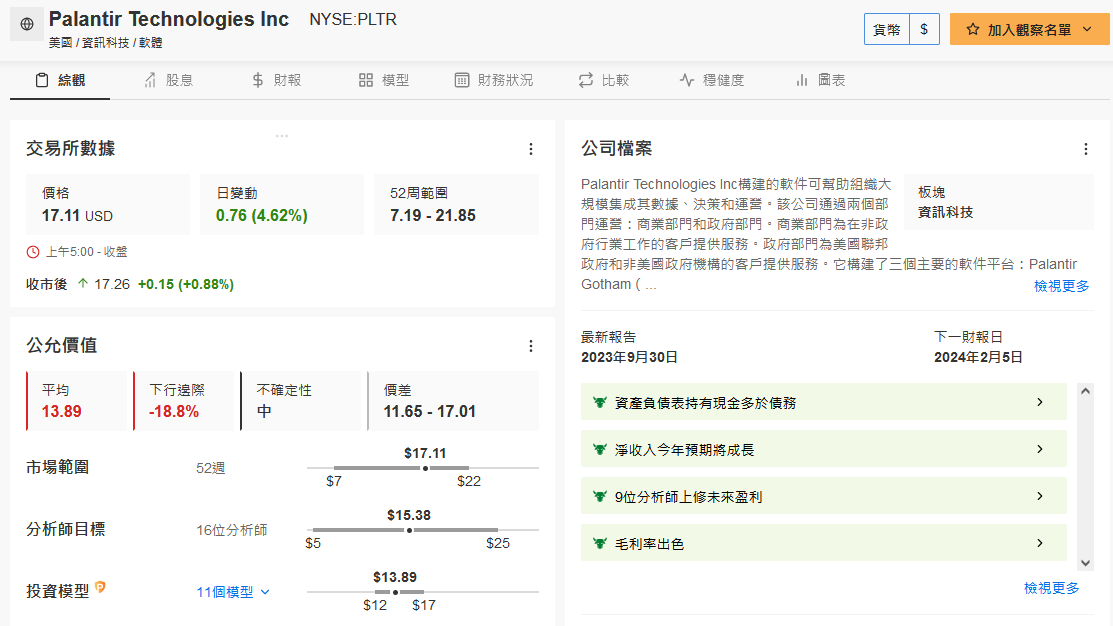
Task: Open the 公司檔案 three-dot menu
Action: click(x=1085, y=149)
